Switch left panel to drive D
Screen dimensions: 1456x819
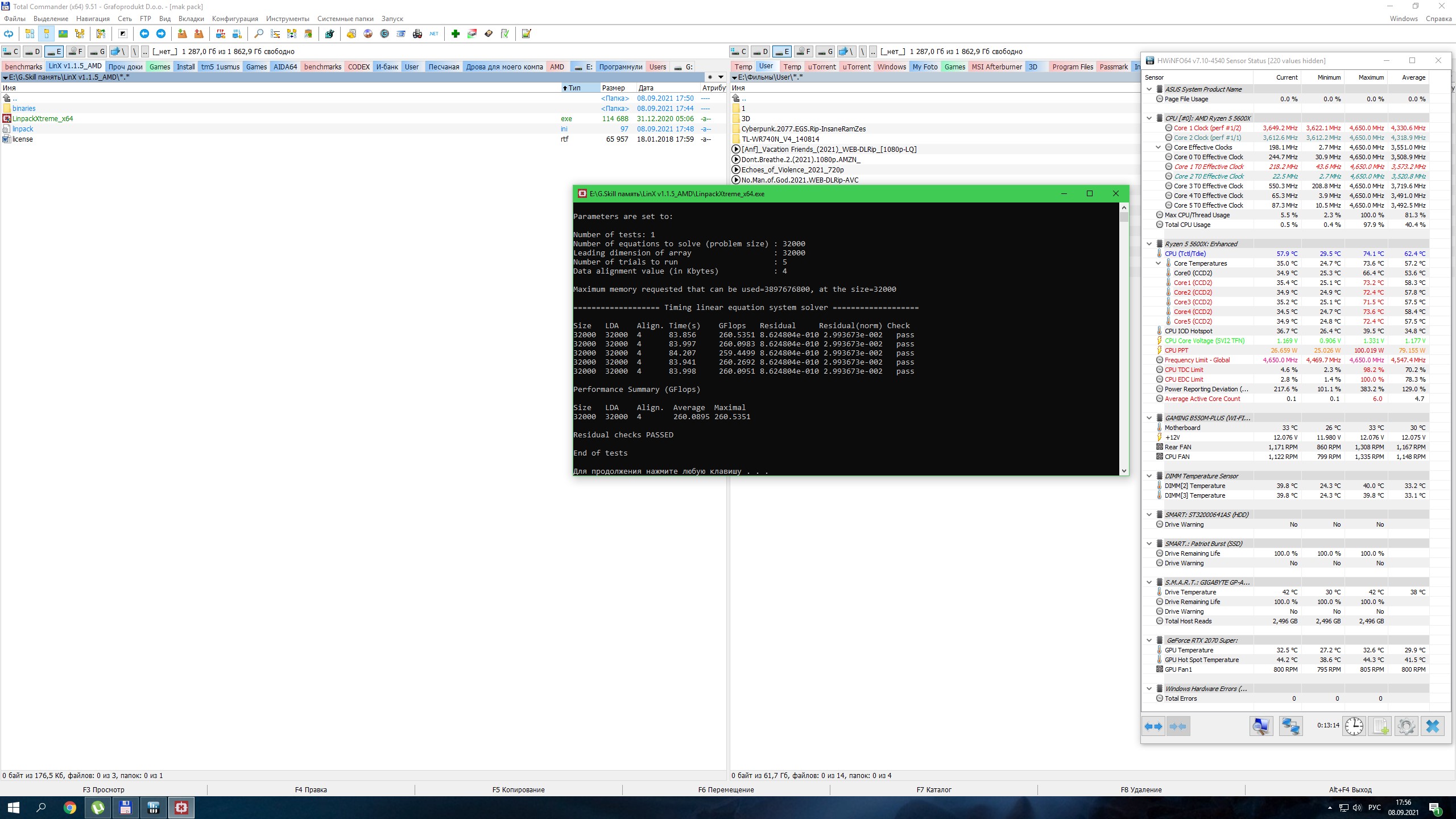33,52
